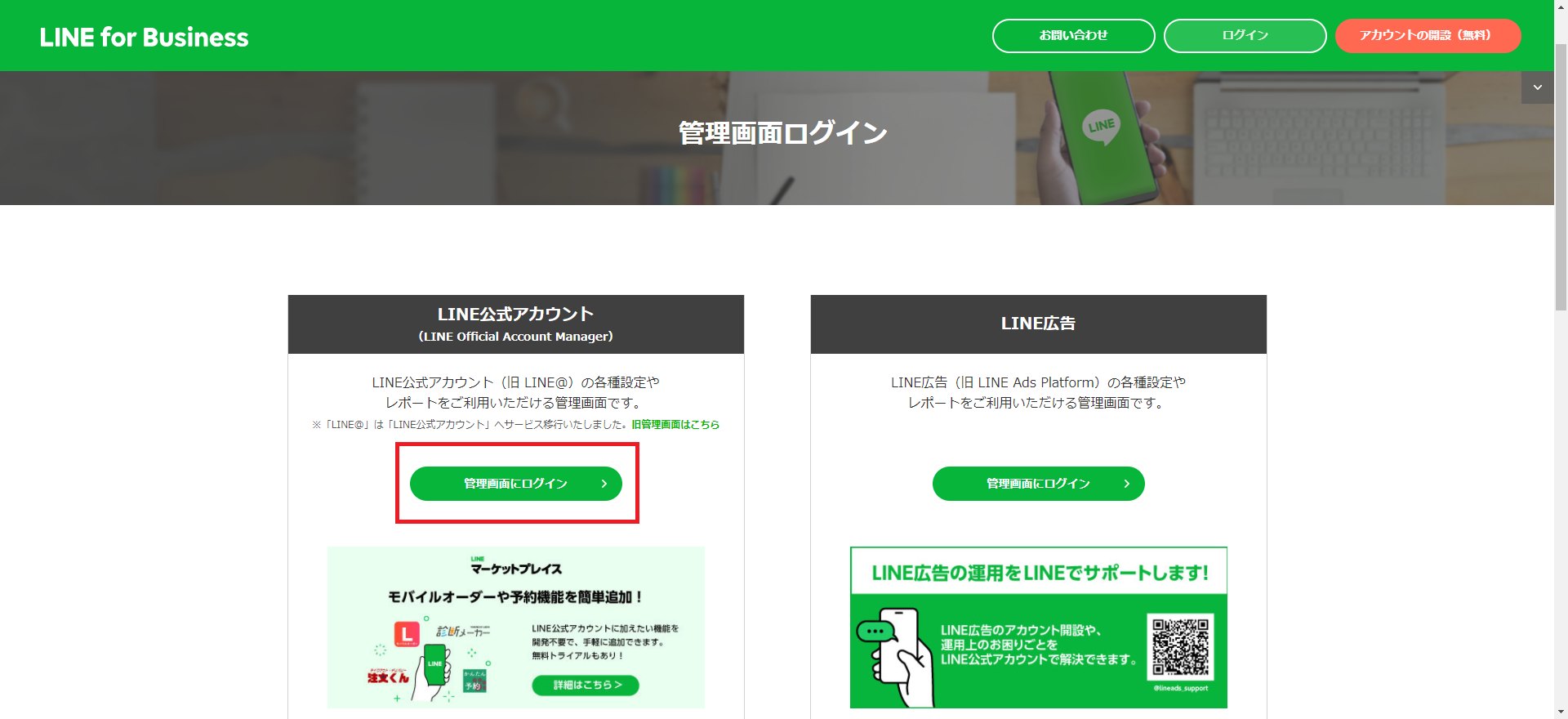Log in to LINE公式アカウント management screen
Viewport: 1568px width, 719px height.
click(x=515, y=484)
